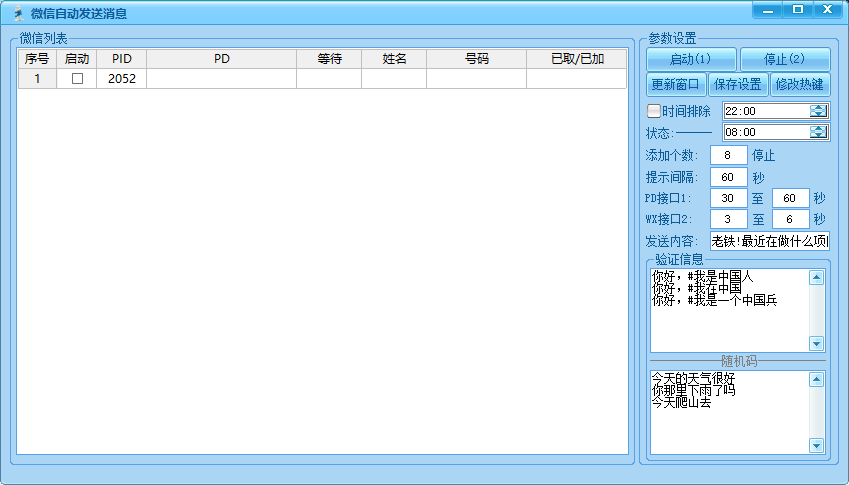Click the 号码 column header
The width and height of the screenshot is (849, 485).
coord(476,58)
